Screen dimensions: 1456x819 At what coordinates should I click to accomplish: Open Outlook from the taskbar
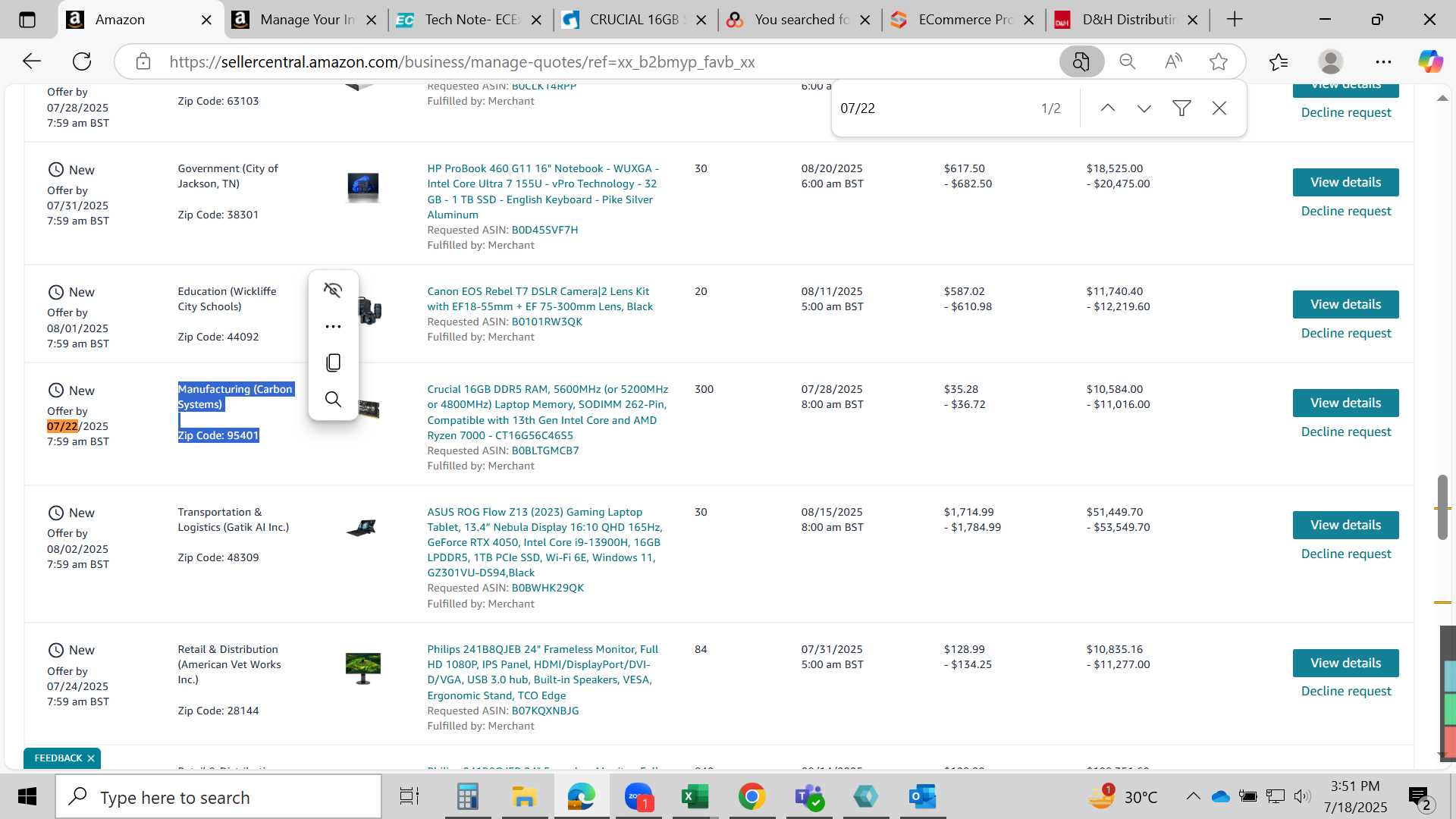pyautogui.click(x=922, y=797)
